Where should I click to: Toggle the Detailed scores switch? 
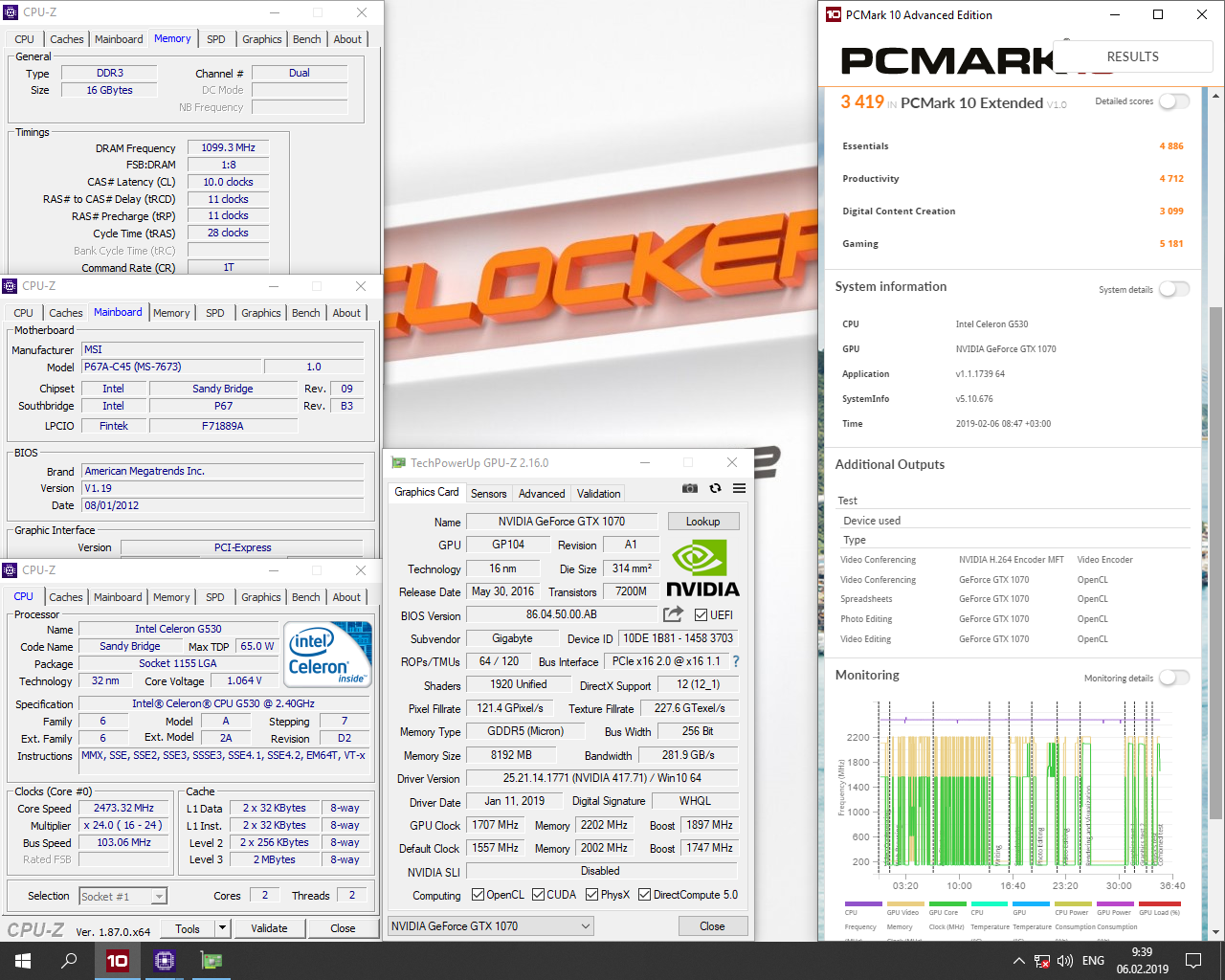(1174, 101)
